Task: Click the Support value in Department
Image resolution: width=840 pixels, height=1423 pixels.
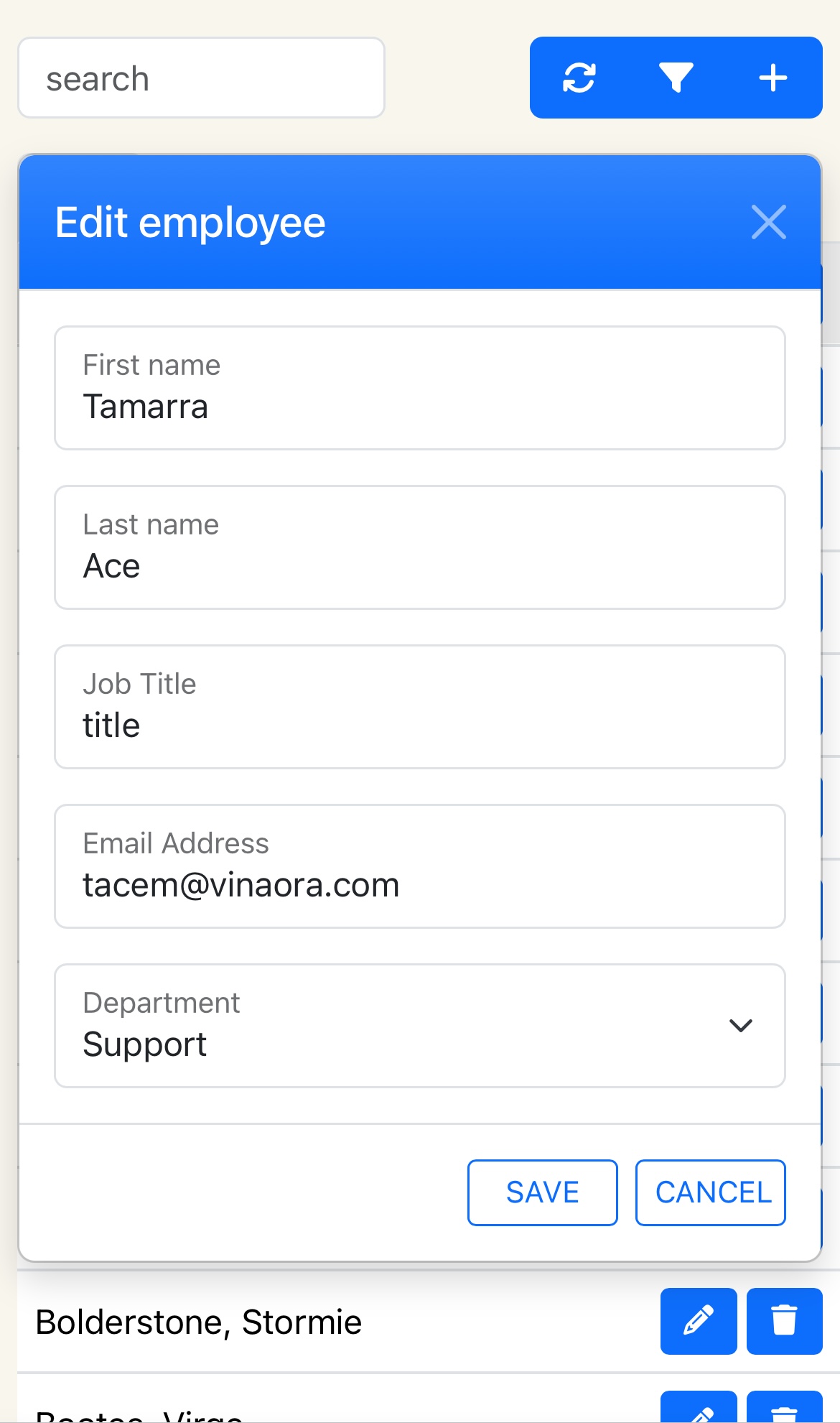Action: [145, 1044]
